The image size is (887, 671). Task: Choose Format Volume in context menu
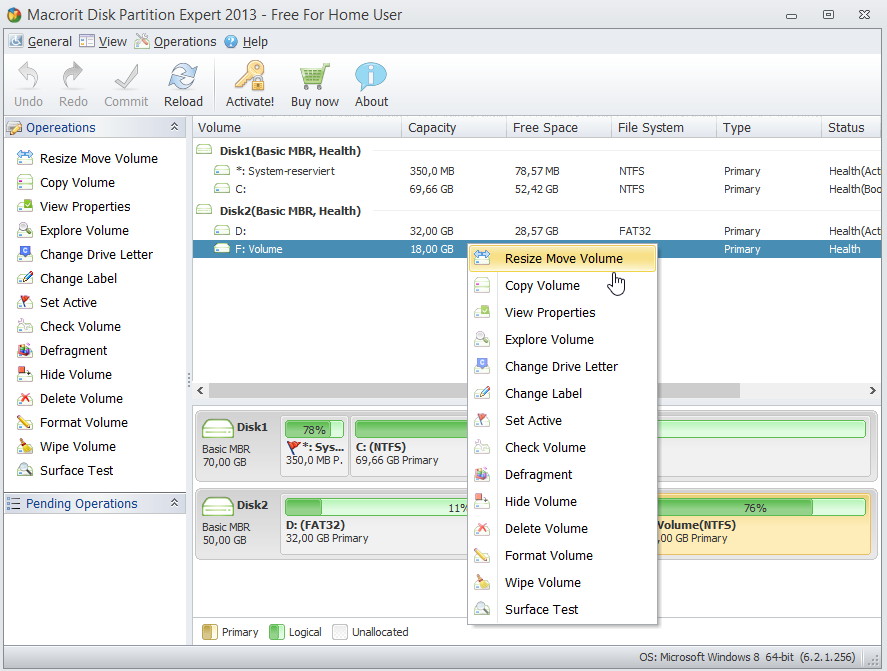coord(563,556)
